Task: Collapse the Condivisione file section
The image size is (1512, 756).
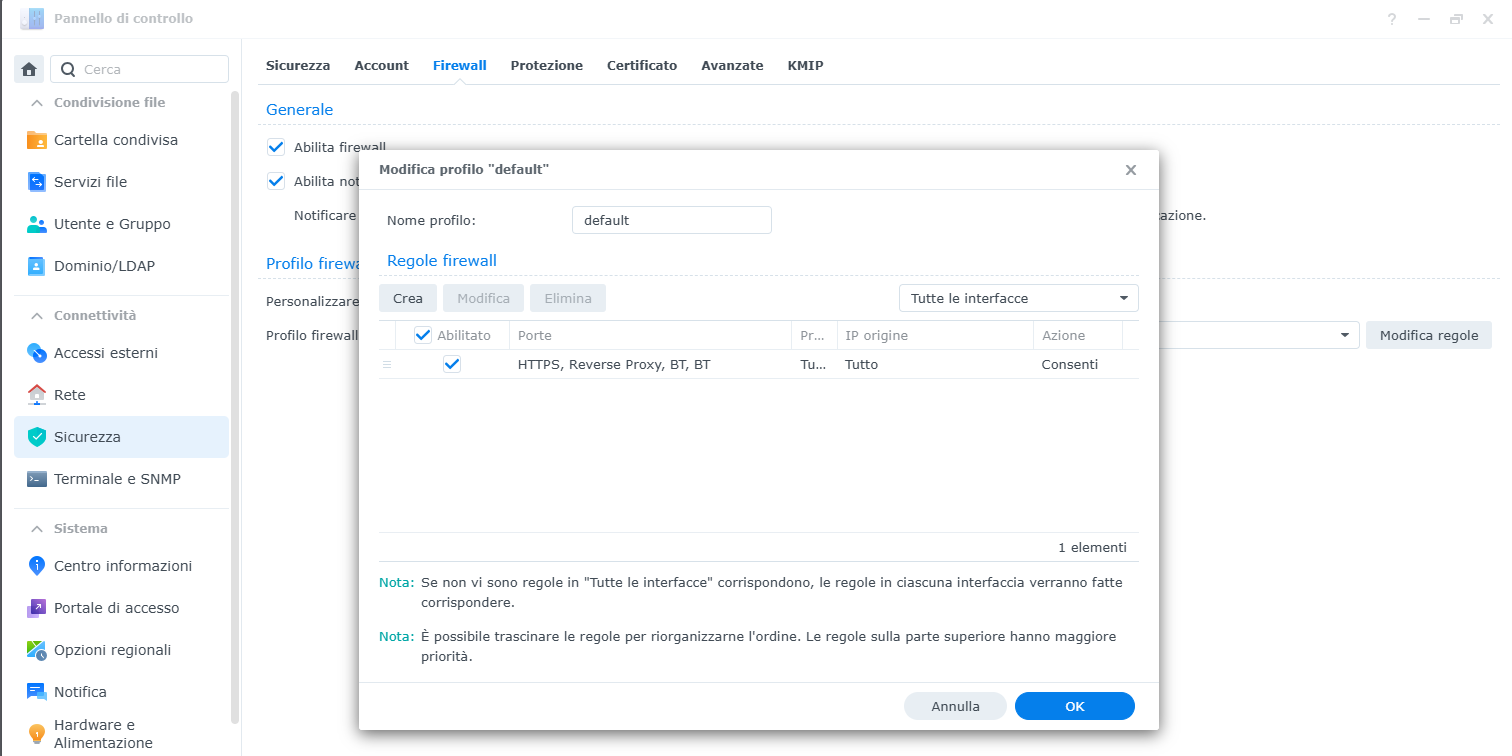Action: tap(37, 103)
